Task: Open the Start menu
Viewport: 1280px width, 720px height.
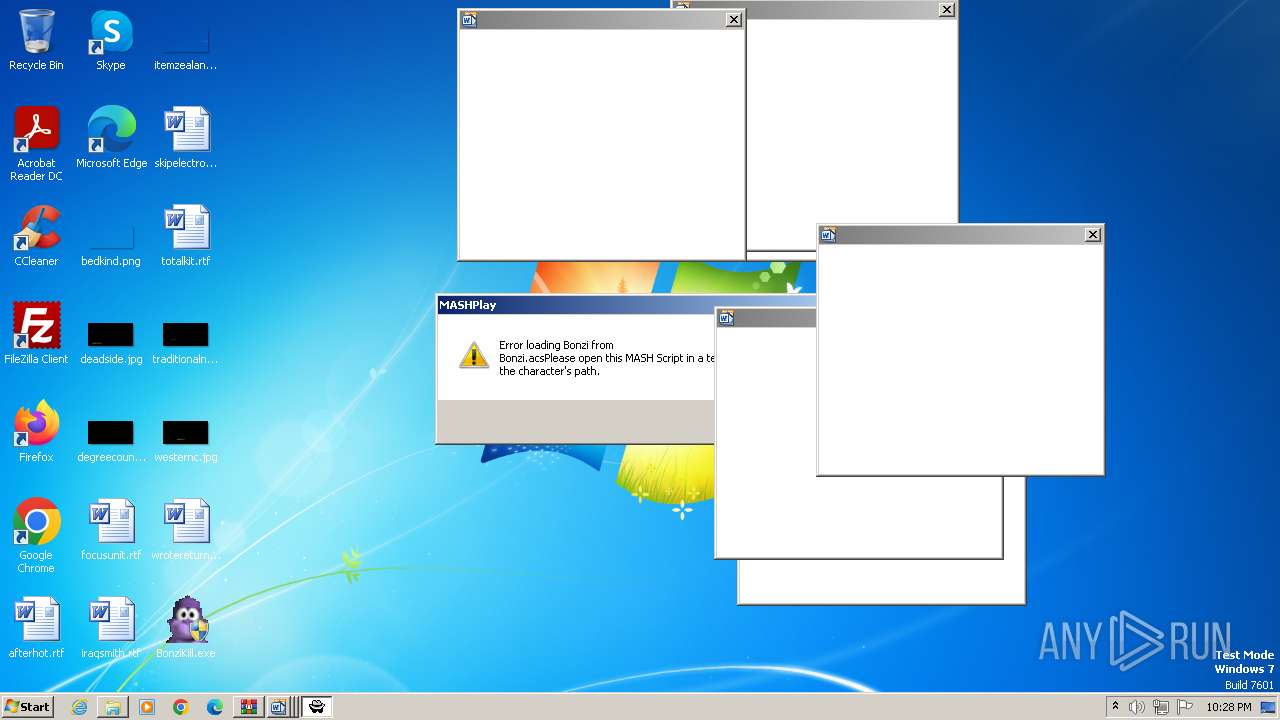Action: coord(27,707)
